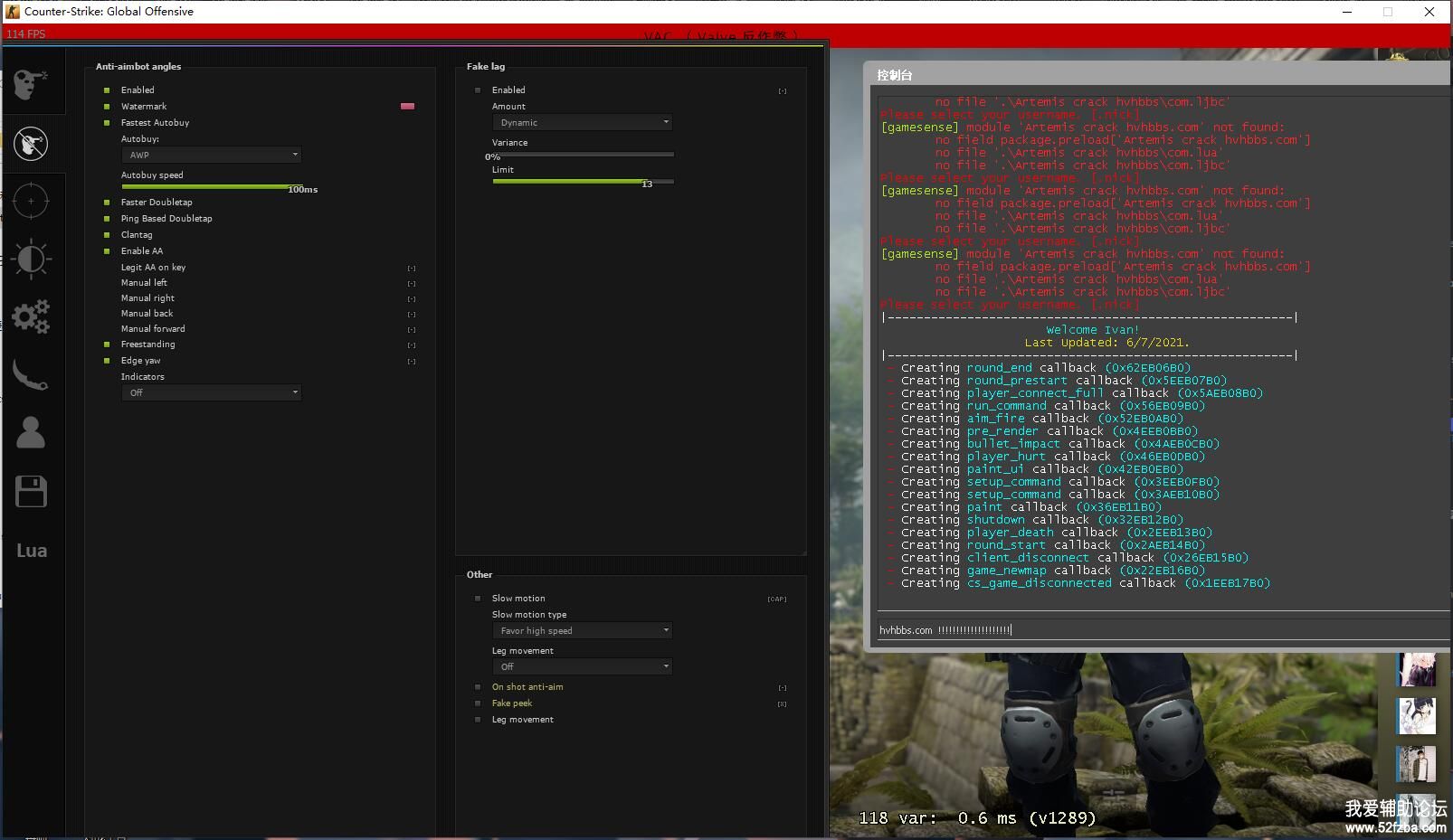1453x840 pixels.
Task: Click the third avatar thumbnail on right
Action: [1417, 764]
